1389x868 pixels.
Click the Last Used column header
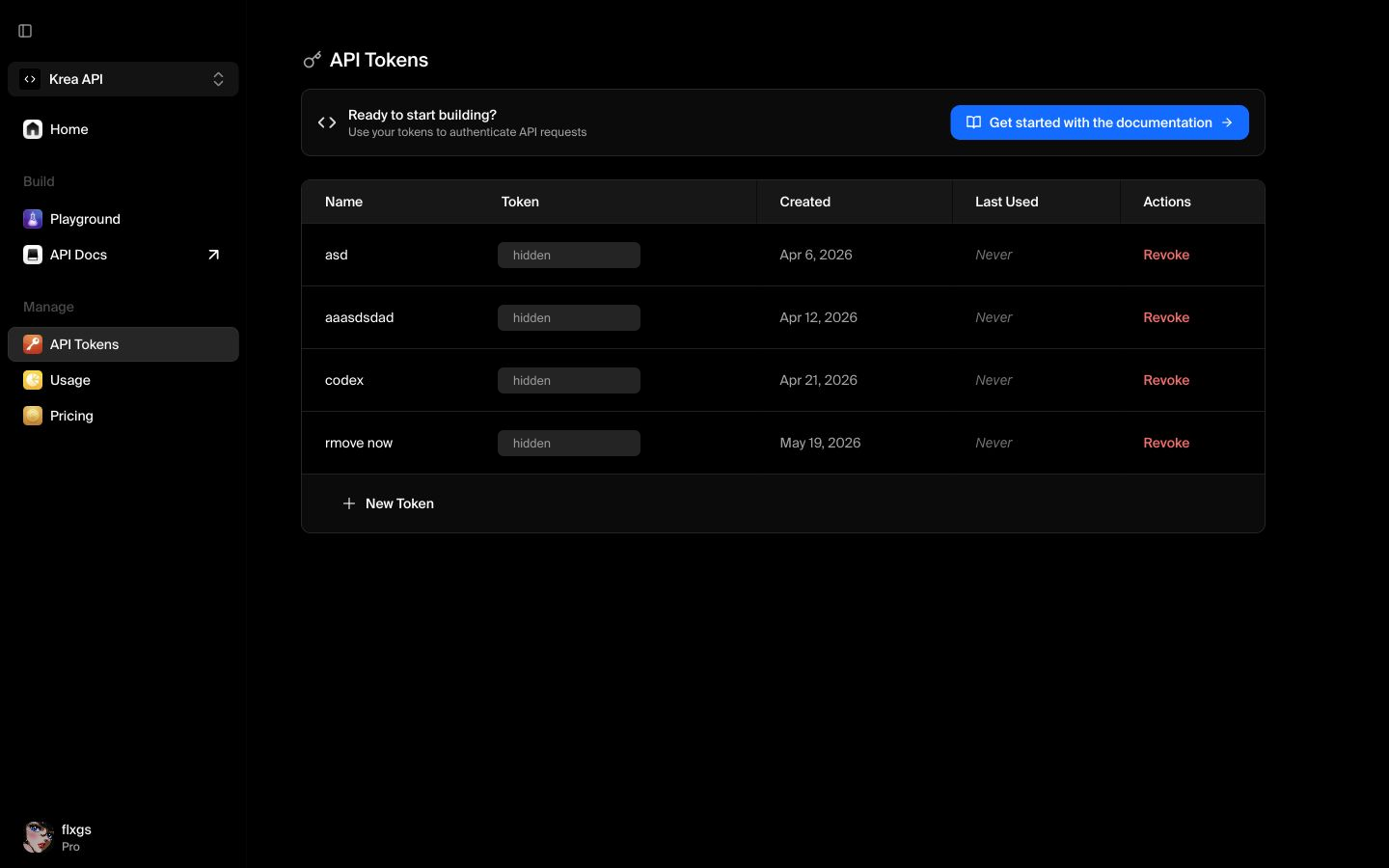(x=1006, y=202)
